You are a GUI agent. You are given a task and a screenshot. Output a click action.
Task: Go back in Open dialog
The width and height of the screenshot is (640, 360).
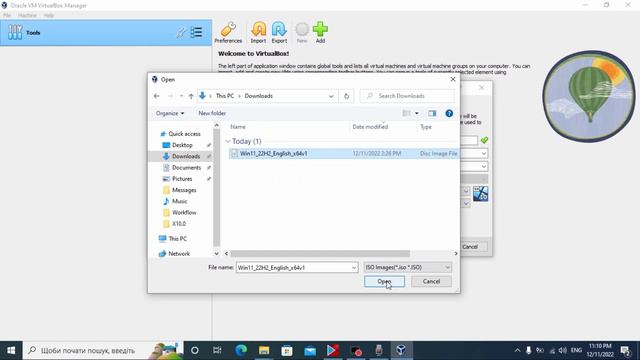156,96
